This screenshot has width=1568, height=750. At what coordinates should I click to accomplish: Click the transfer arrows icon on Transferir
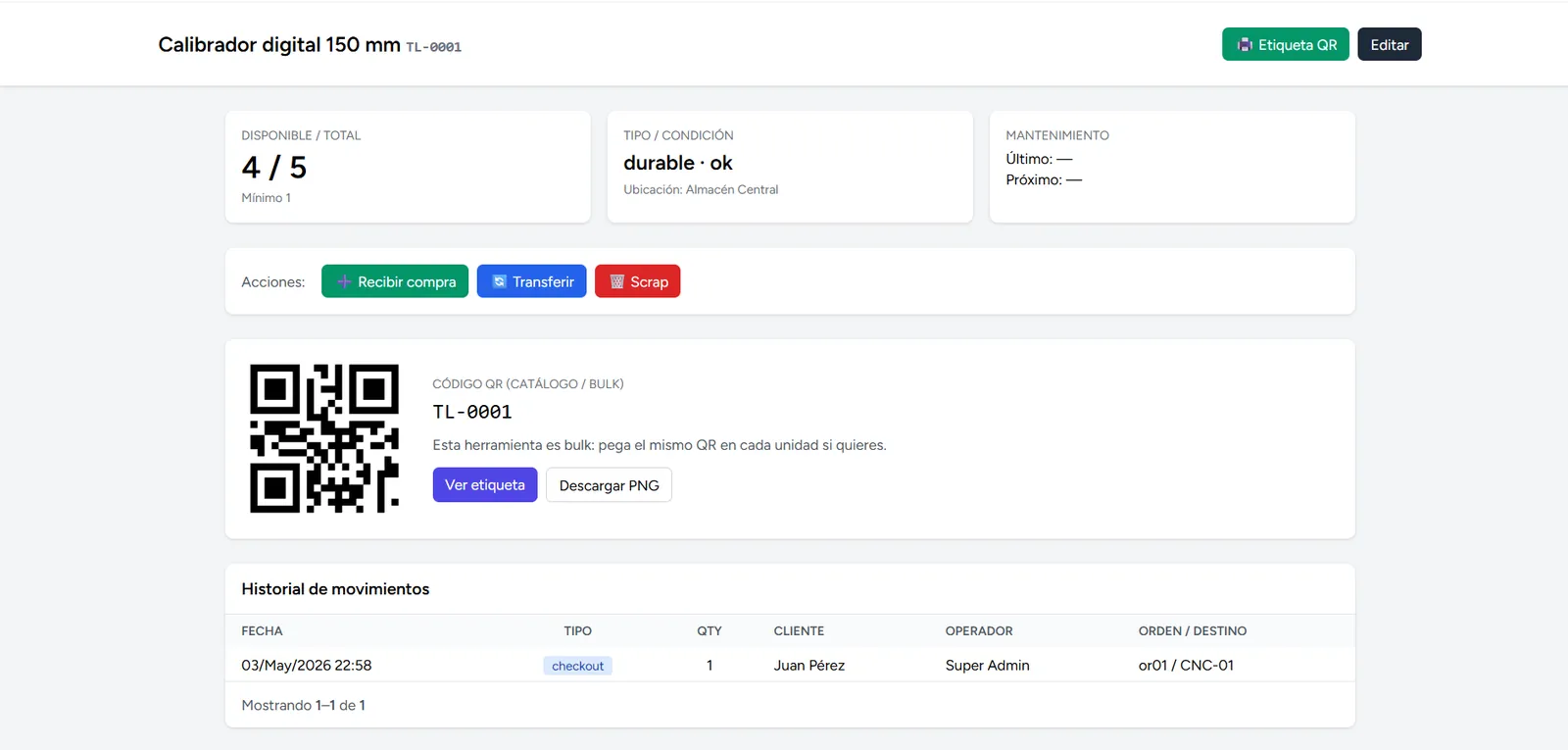[499, 281]
